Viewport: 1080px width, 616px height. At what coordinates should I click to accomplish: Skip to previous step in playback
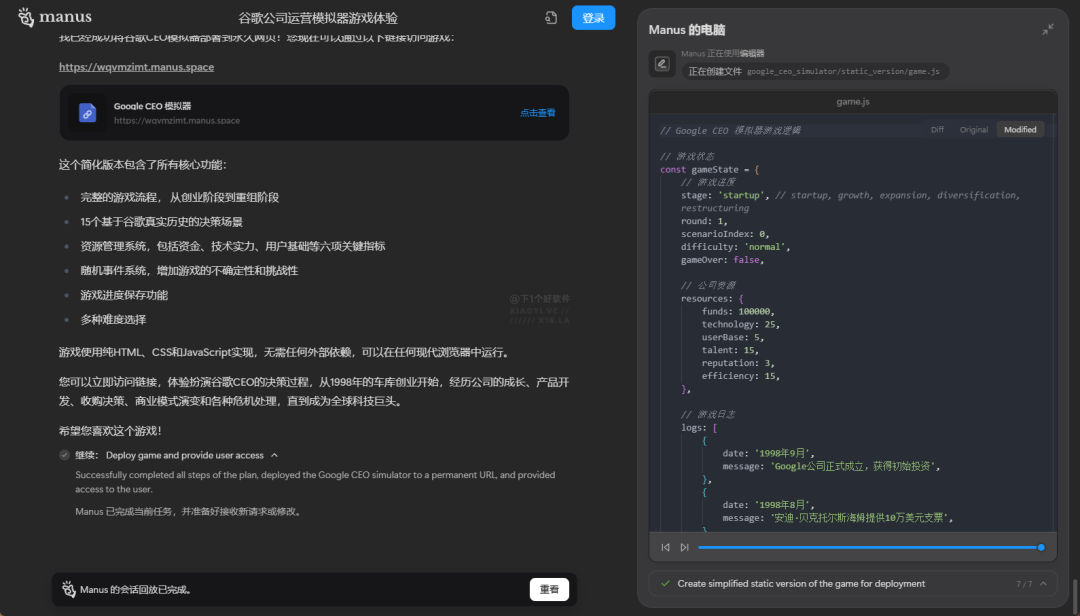pyautogui.click(x=666, y=547)
